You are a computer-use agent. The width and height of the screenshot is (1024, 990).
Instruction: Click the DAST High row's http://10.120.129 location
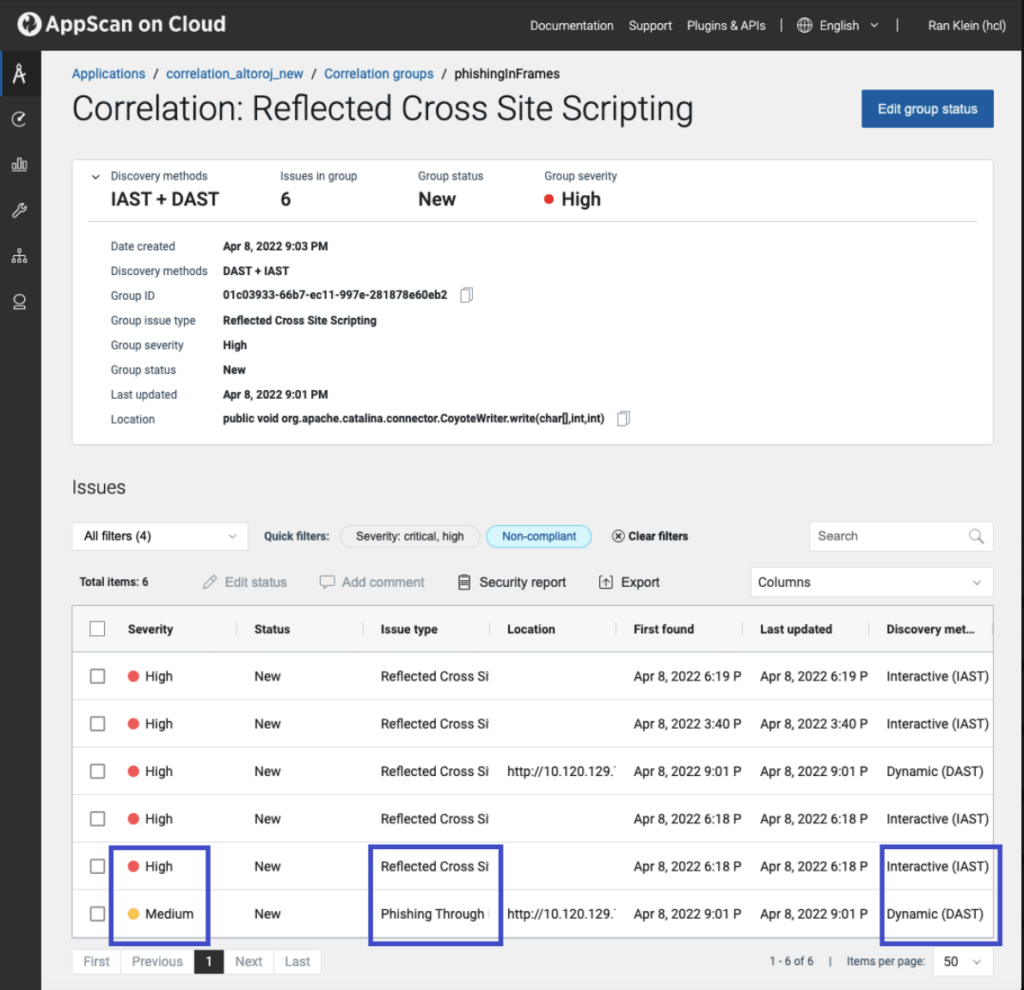(560, 771)
